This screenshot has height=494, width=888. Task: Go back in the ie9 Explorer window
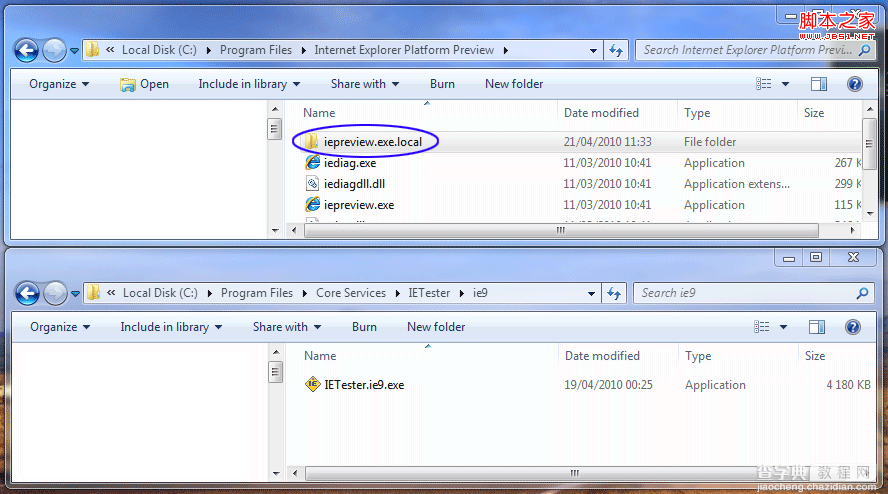(x=27, y=293)
